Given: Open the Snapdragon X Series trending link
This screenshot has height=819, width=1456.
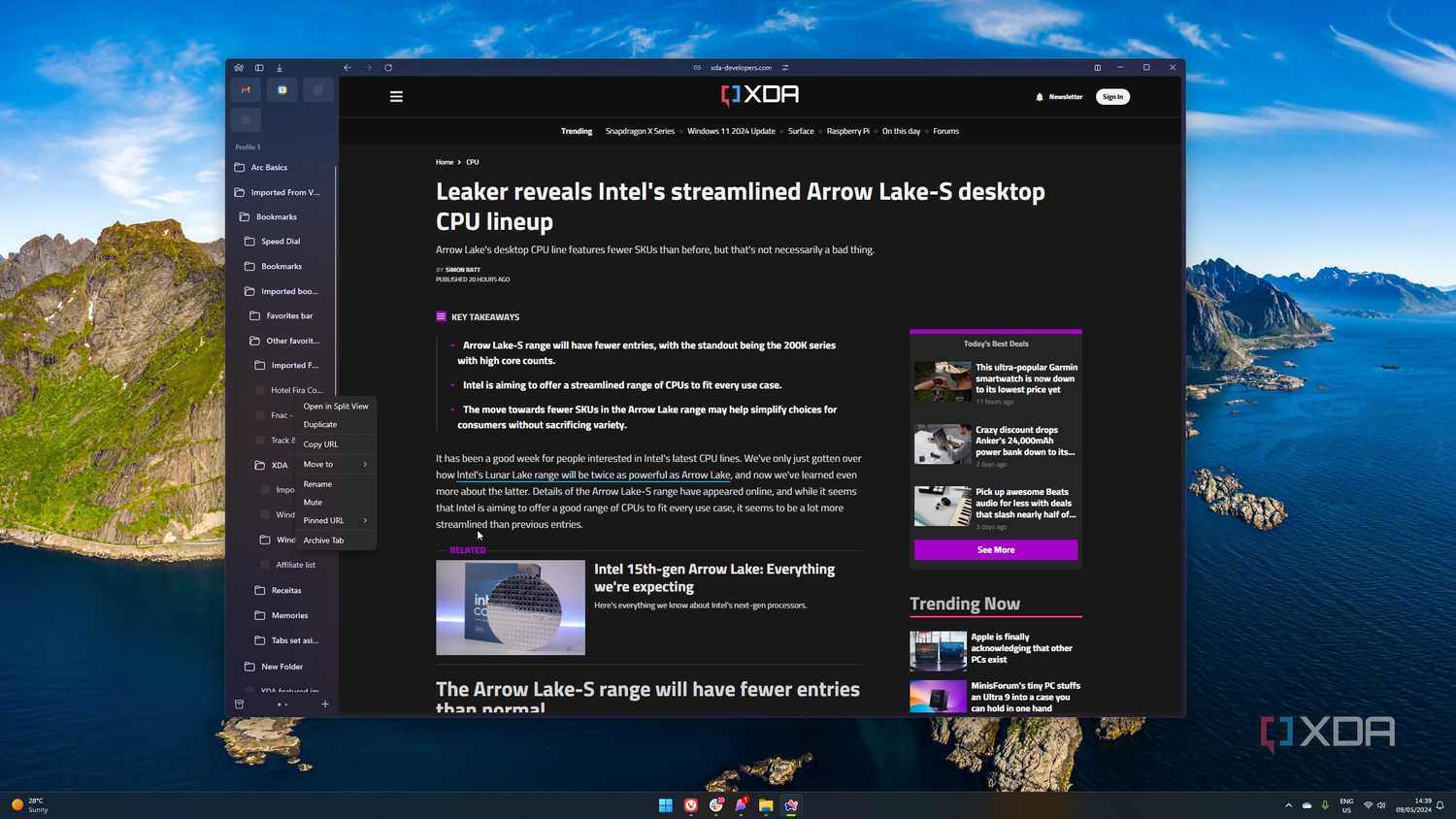Looking at the screenshot, I should (x=640, y=131).
